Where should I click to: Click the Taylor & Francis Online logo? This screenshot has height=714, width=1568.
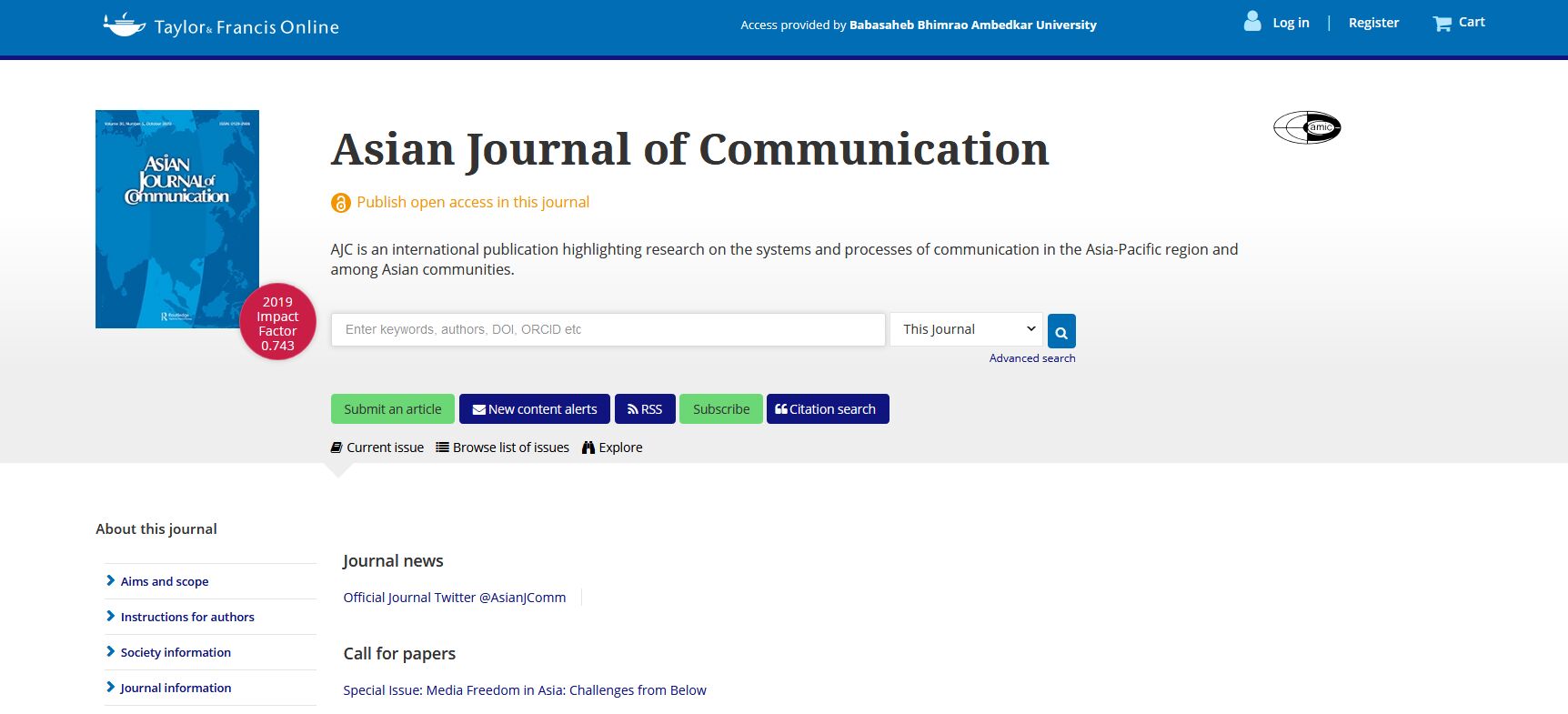[x=221, y=25]
